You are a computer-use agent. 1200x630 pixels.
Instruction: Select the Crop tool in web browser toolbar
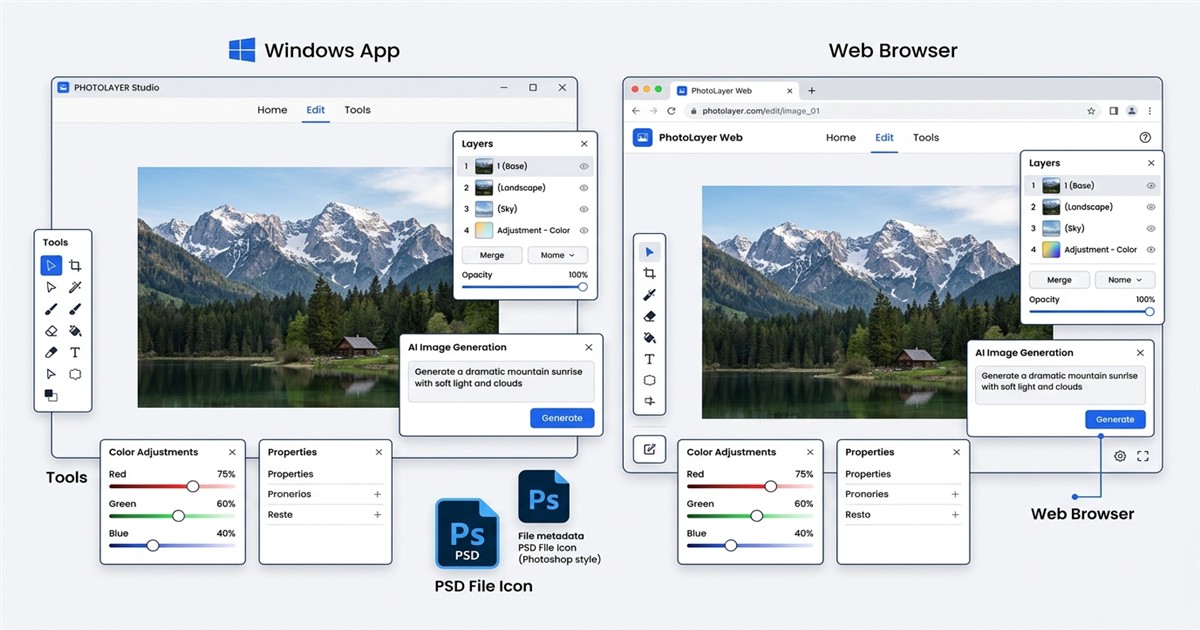650,273
